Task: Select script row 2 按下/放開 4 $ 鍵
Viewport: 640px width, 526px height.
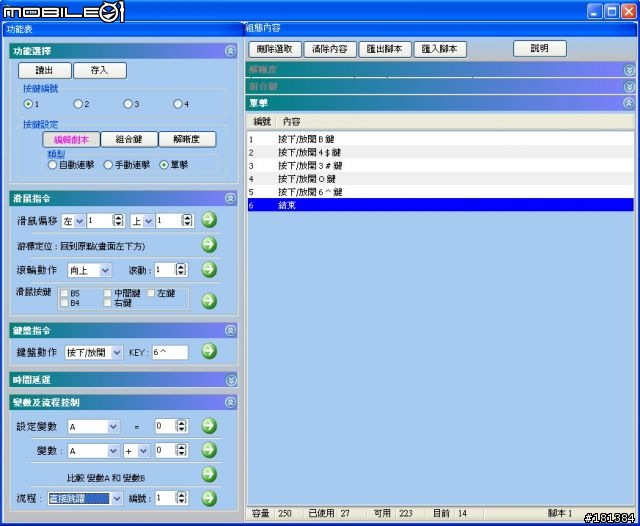Action: click(x=441, y=153)
